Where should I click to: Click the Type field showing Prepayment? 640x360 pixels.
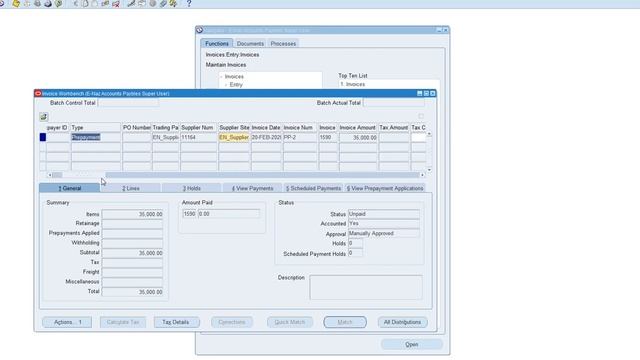96,137
